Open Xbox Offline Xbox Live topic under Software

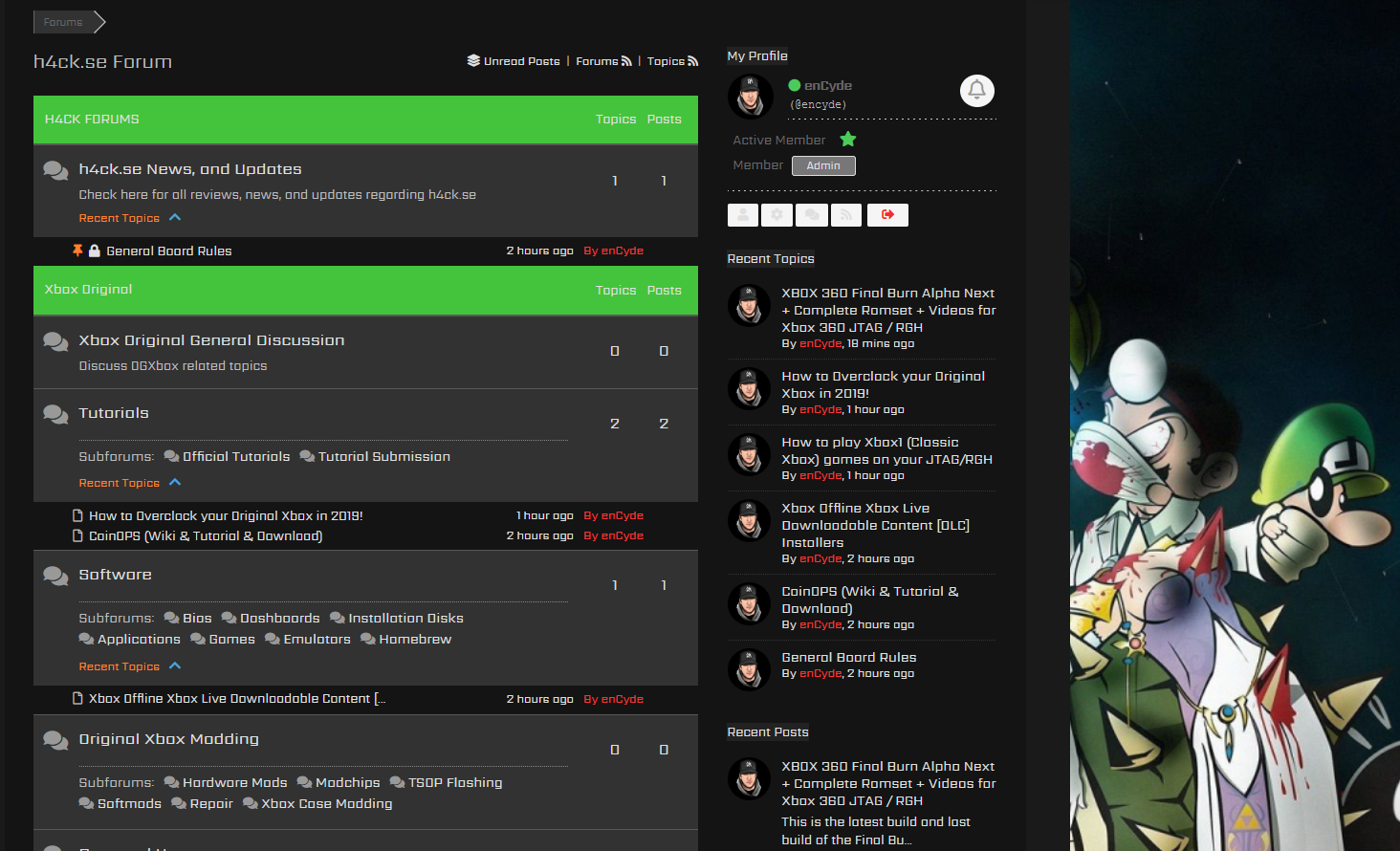pyautogui.click(x=237, y=699)
